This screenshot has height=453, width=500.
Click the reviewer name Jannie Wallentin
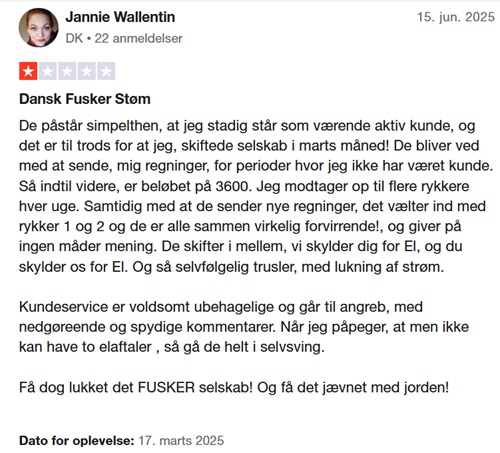click(120, 17)
